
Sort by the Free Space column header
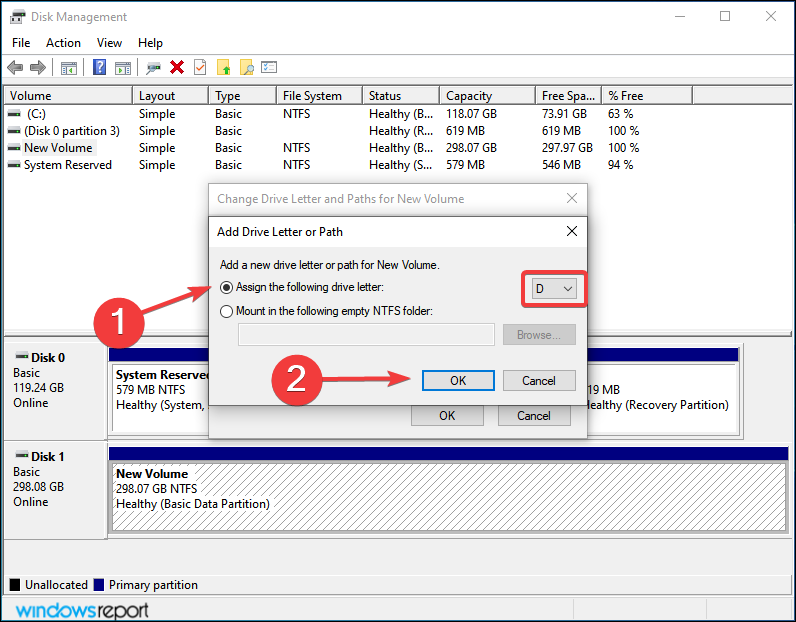tap(569, 95)
